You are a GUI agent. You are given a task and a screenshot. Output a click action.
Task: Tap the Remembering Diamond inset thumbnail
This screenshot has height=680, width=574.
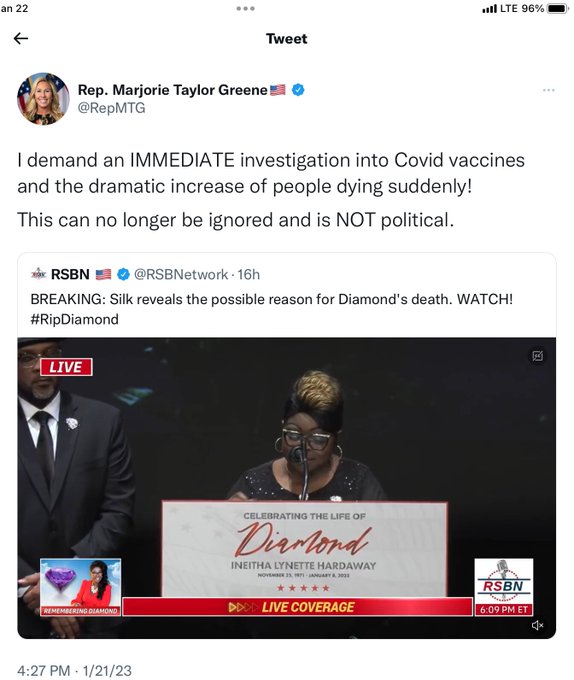click(81, 587)
